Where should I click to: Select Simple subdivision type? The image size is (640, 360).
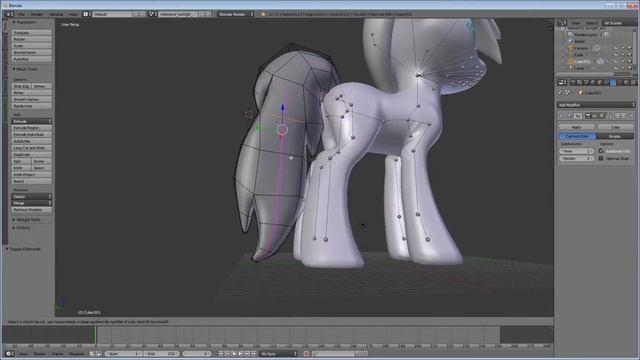click(615, 136)
